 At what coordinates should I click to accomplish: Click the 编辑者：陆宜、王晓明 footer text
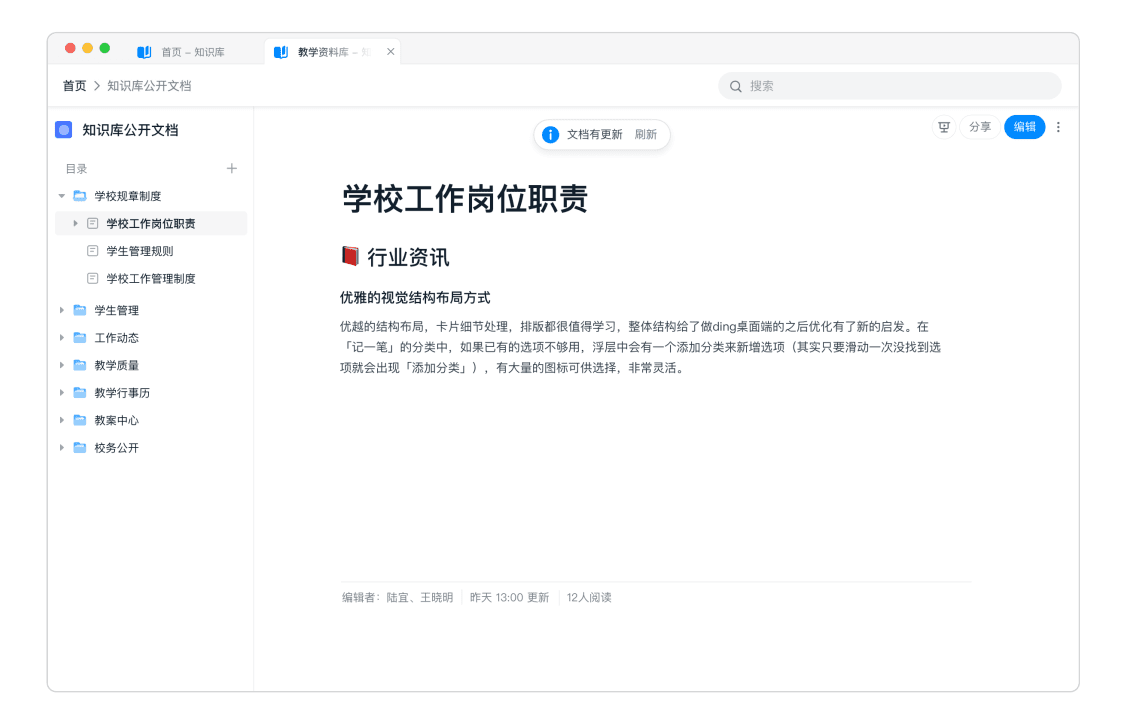pos(397,598)
